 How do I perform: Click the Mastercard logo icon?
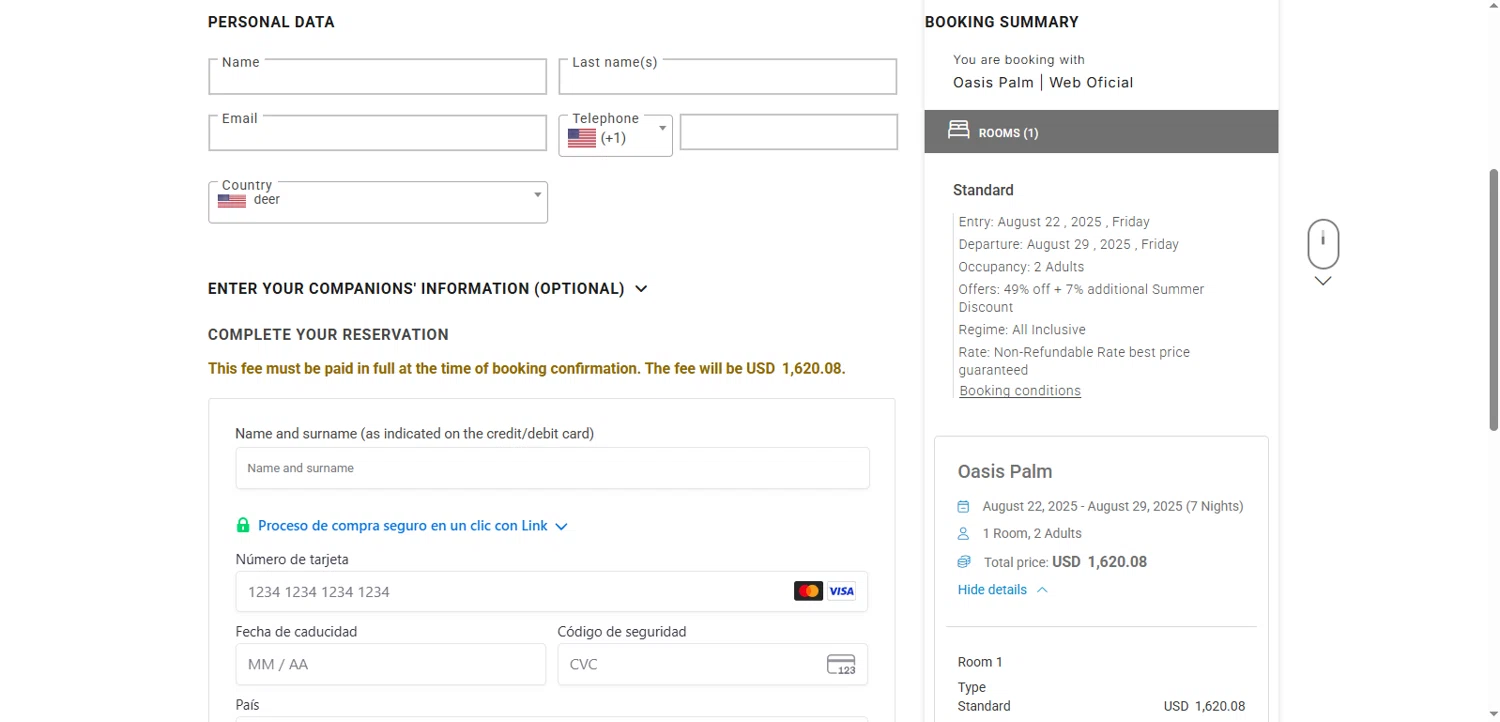tap(808, 591)
